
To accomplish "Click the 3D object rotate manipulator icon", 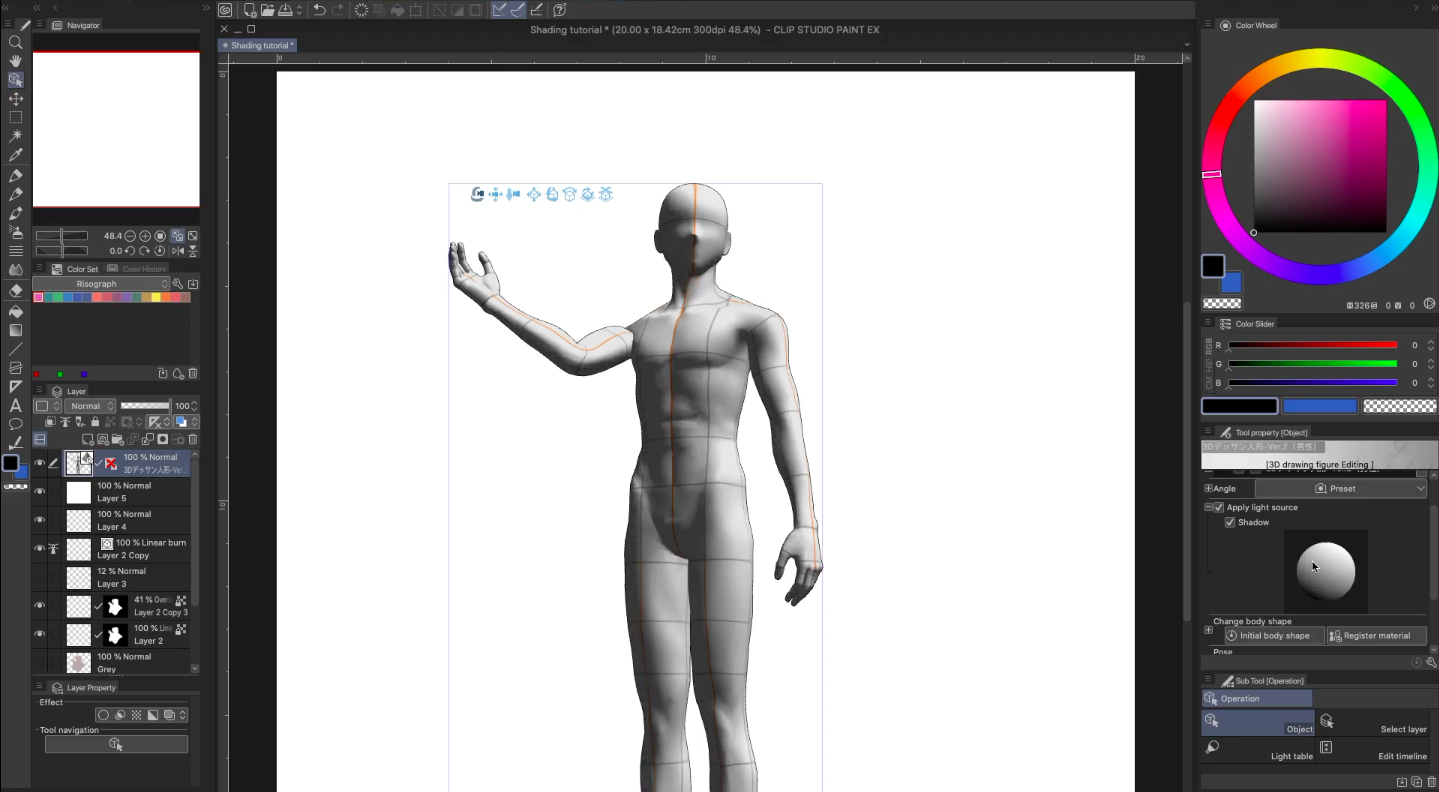I will (x=552, y=194).
